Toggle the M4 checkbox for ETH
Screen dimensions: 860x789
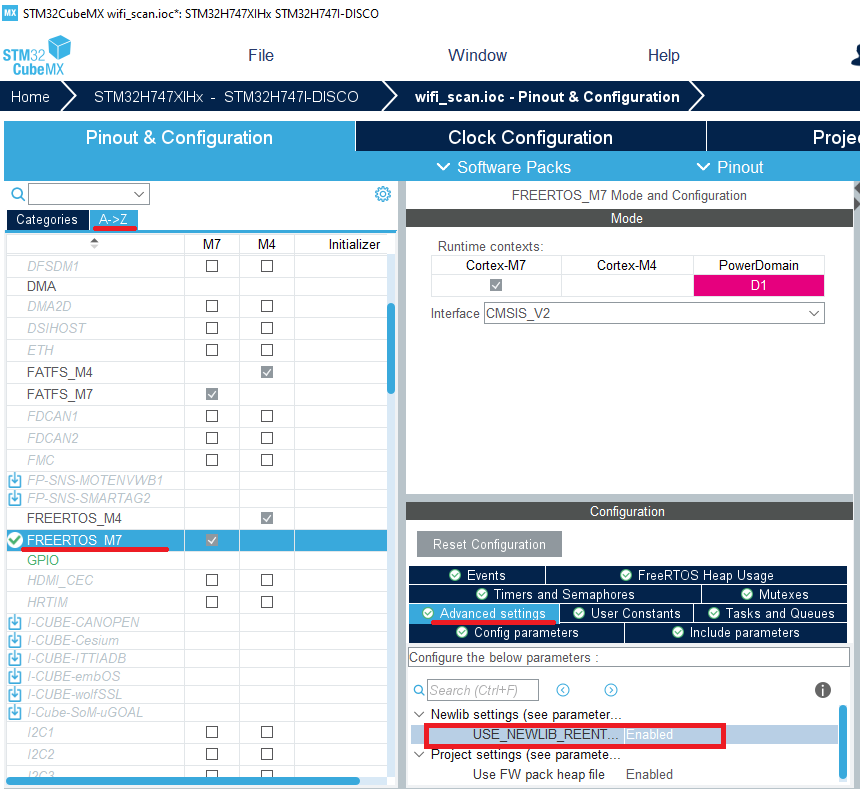(267, 350)
